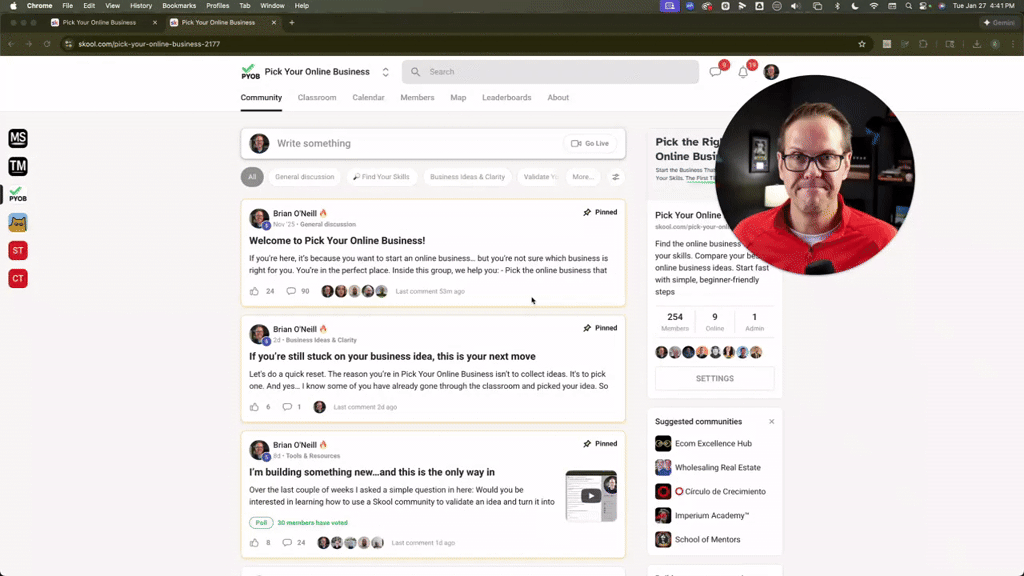Open your profile avatar in the top right
This screenshot has height=576, width=1024.
click(771, 71)
